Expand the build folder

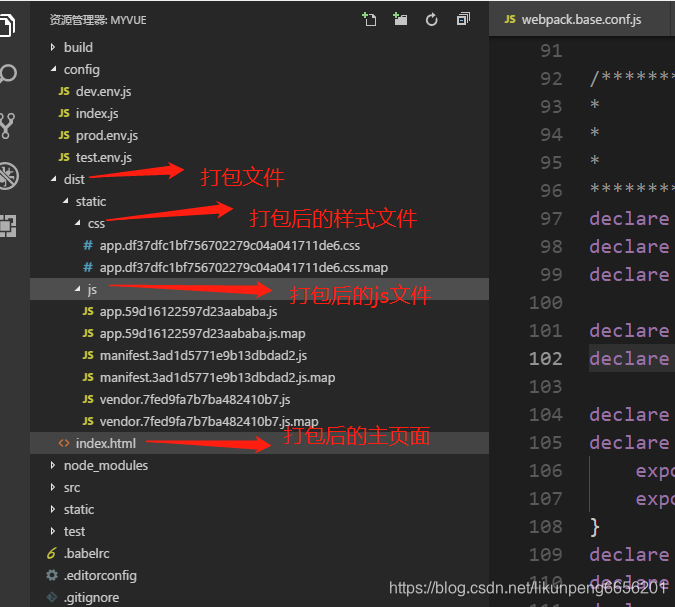tap(259, 47)
